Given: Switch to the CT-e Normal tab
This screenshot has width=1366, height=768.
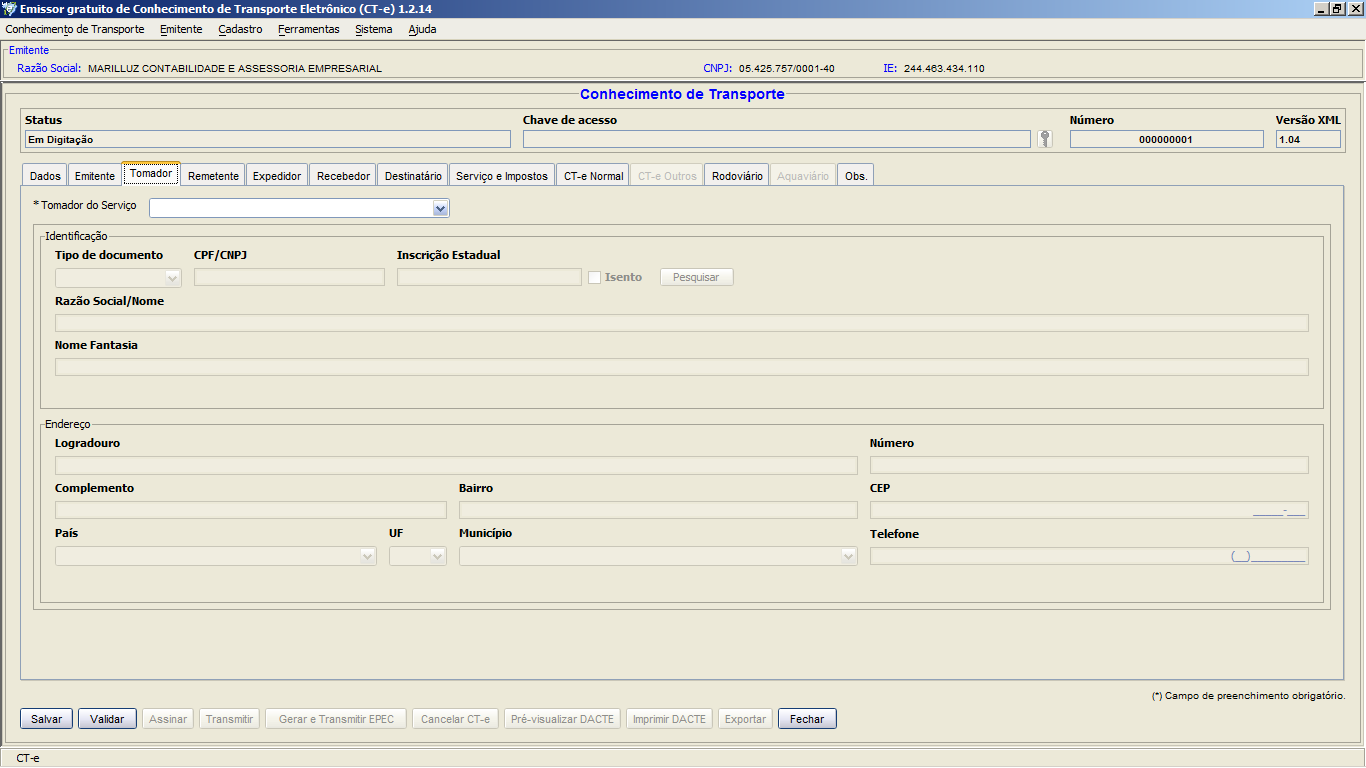Looking at the screenshot, I should [593, 176].
